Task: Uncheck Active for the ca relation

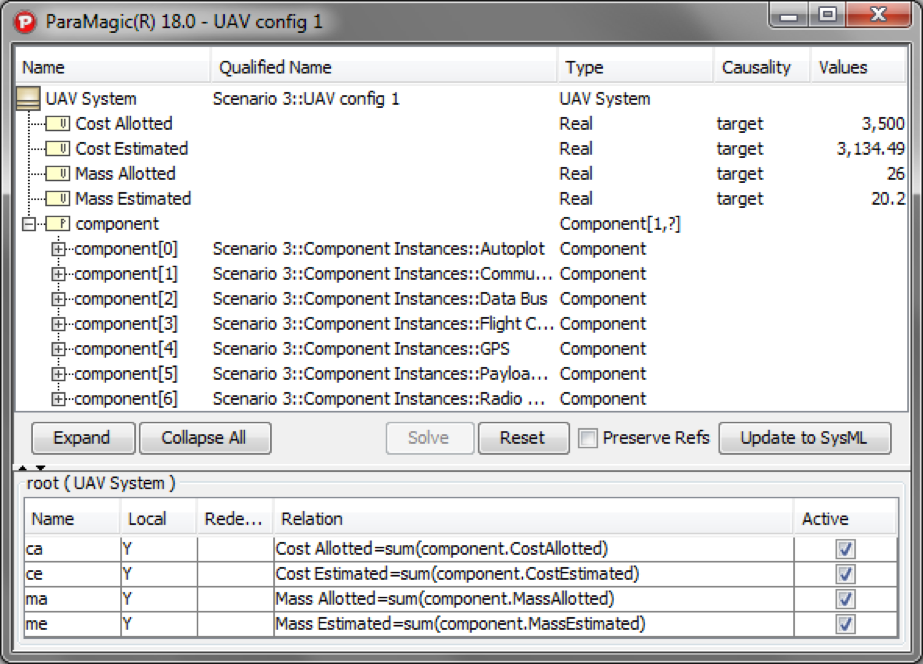Action: 845,548
